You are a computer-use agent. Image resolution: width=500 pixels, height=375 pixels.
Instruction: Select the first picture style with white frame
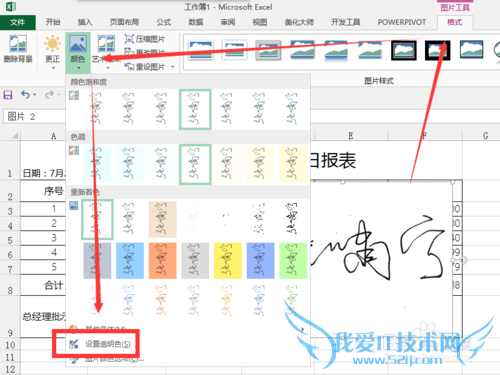(200, 50)
